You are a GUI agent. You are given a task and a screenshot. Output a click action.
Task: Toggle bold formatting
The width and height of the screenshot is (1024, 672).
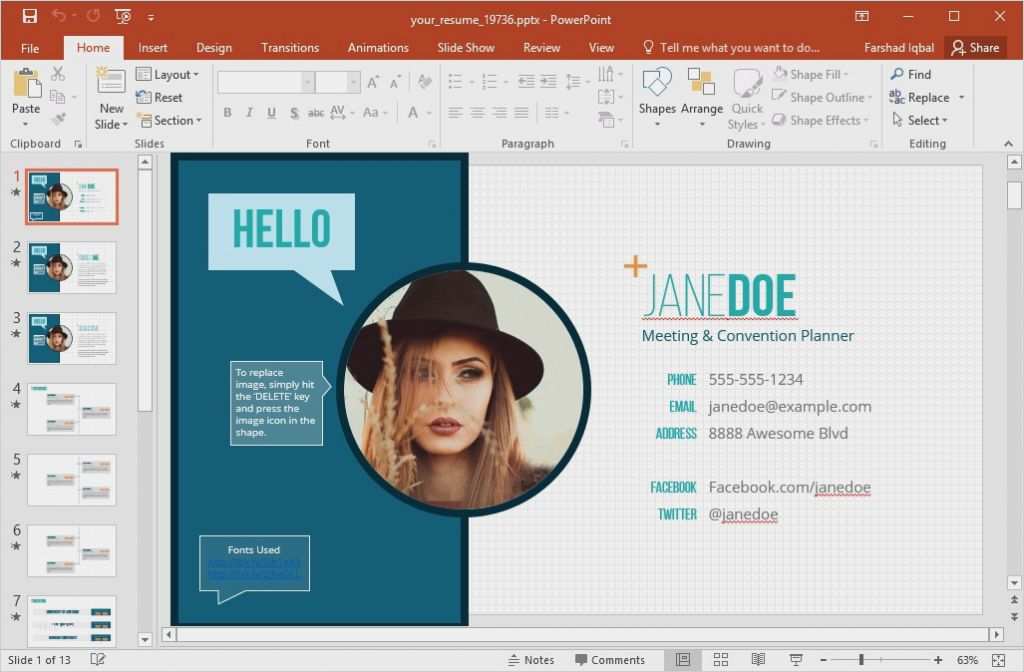click(x=227, y=113)
